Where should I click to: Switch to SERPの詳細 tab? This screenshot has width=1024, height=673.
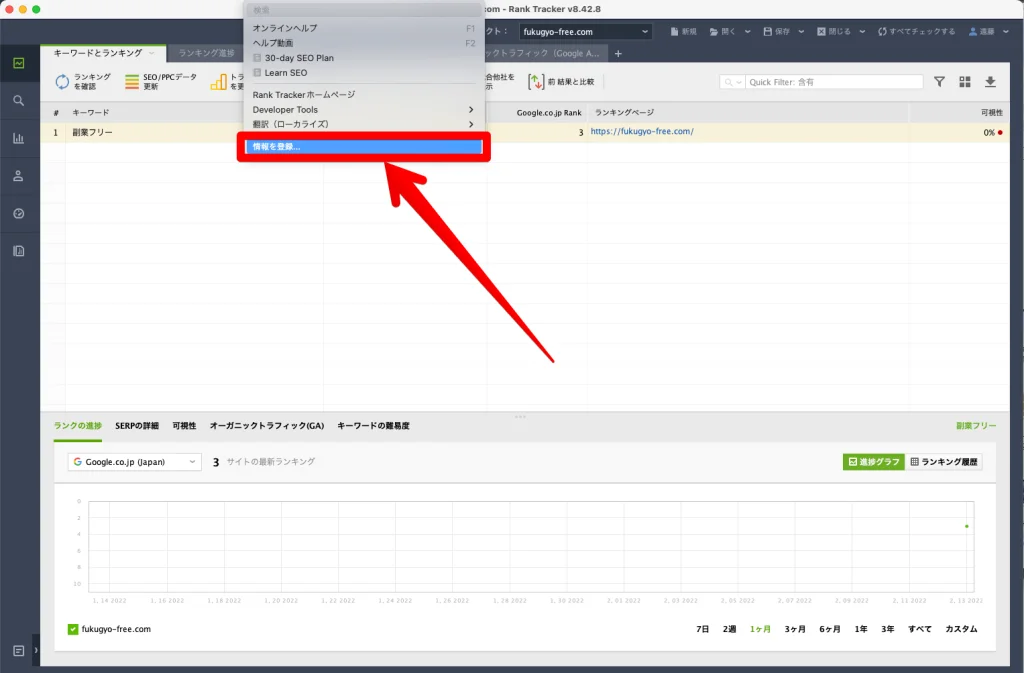click(x=136, y=426)
